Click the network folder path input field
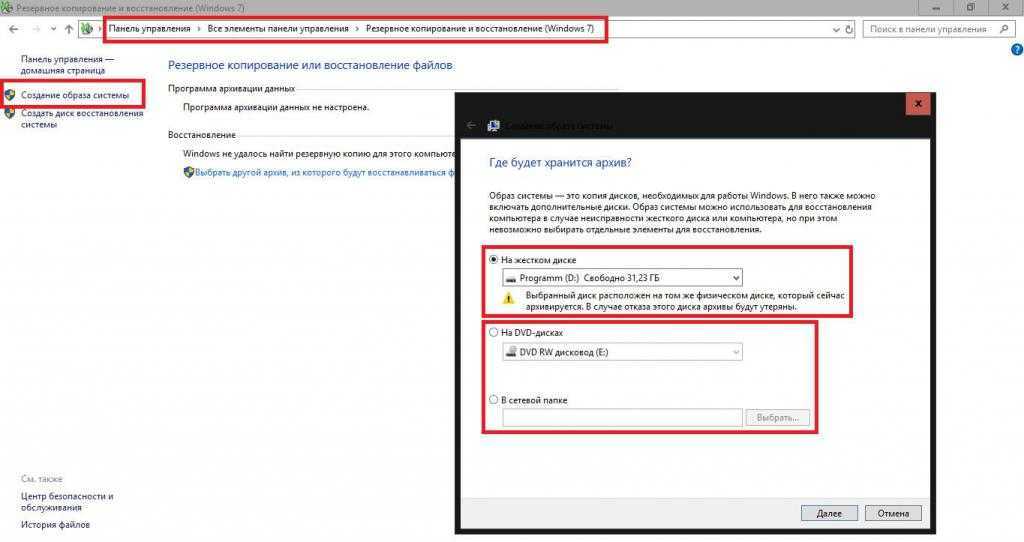Image resolution: width=1024 pixels, height=542 pixels. point(621,418)
